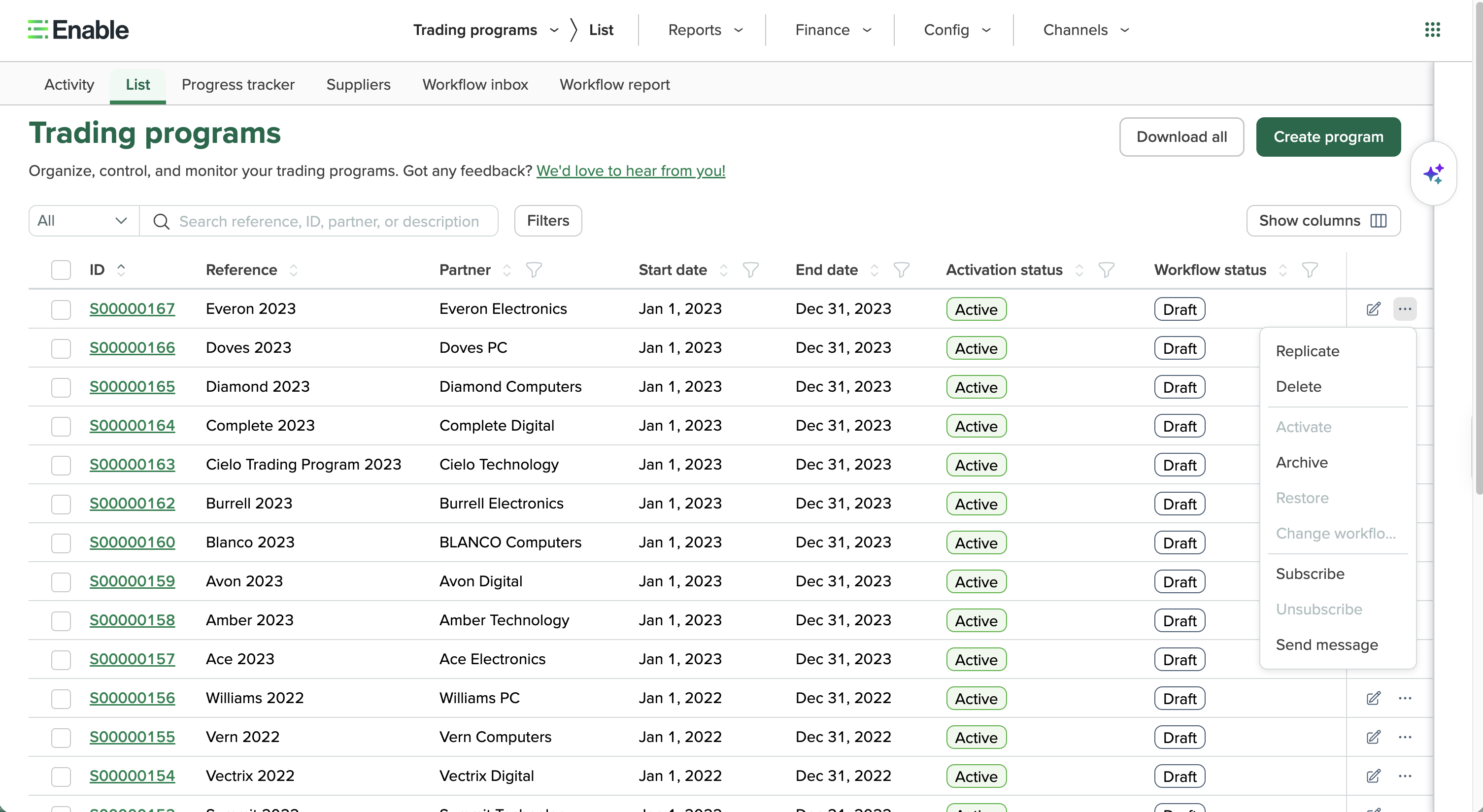Toggle the select-all header checkbox
The height and width of the screenshot is (812, 1483).
coord(61,270)
